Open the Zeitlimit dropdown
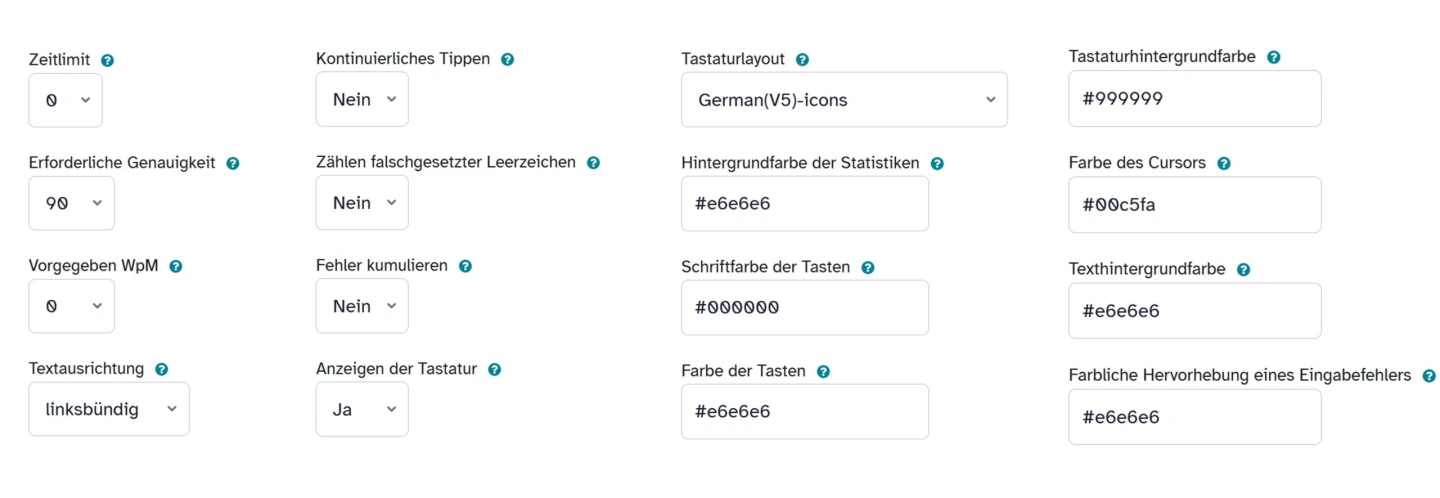Image resolution: width=1440 pixels, height=498 pixels. (65, 100)
